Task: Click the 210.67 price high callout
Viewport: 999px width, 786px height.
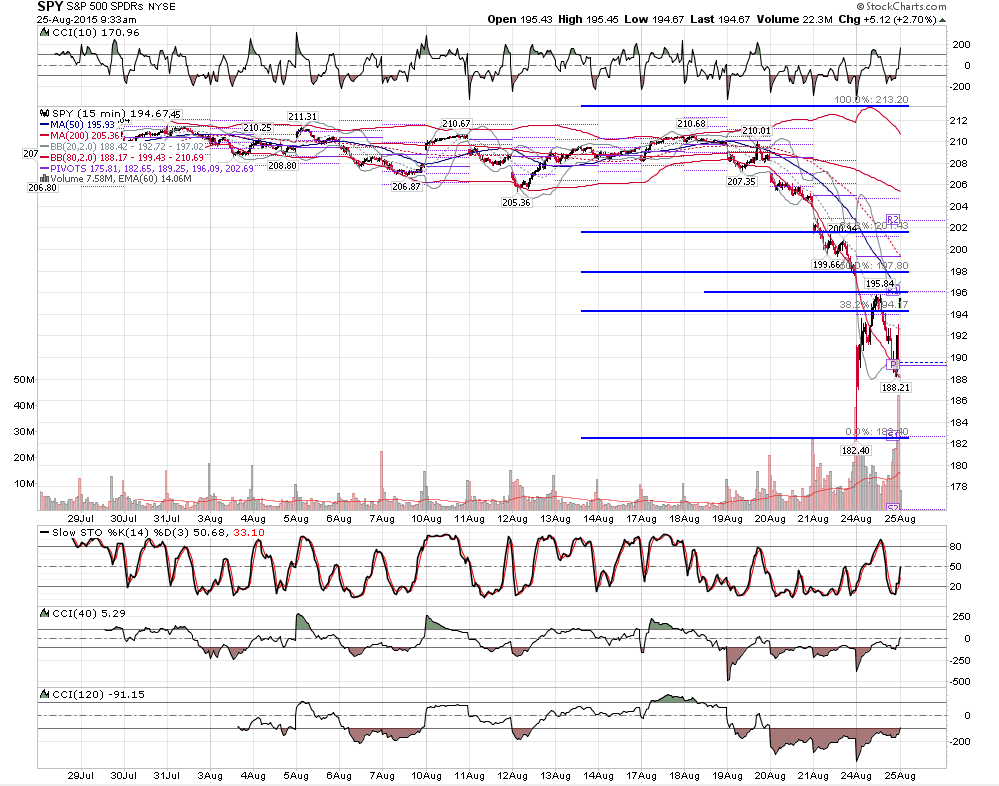Action: (x=456, y=124)
